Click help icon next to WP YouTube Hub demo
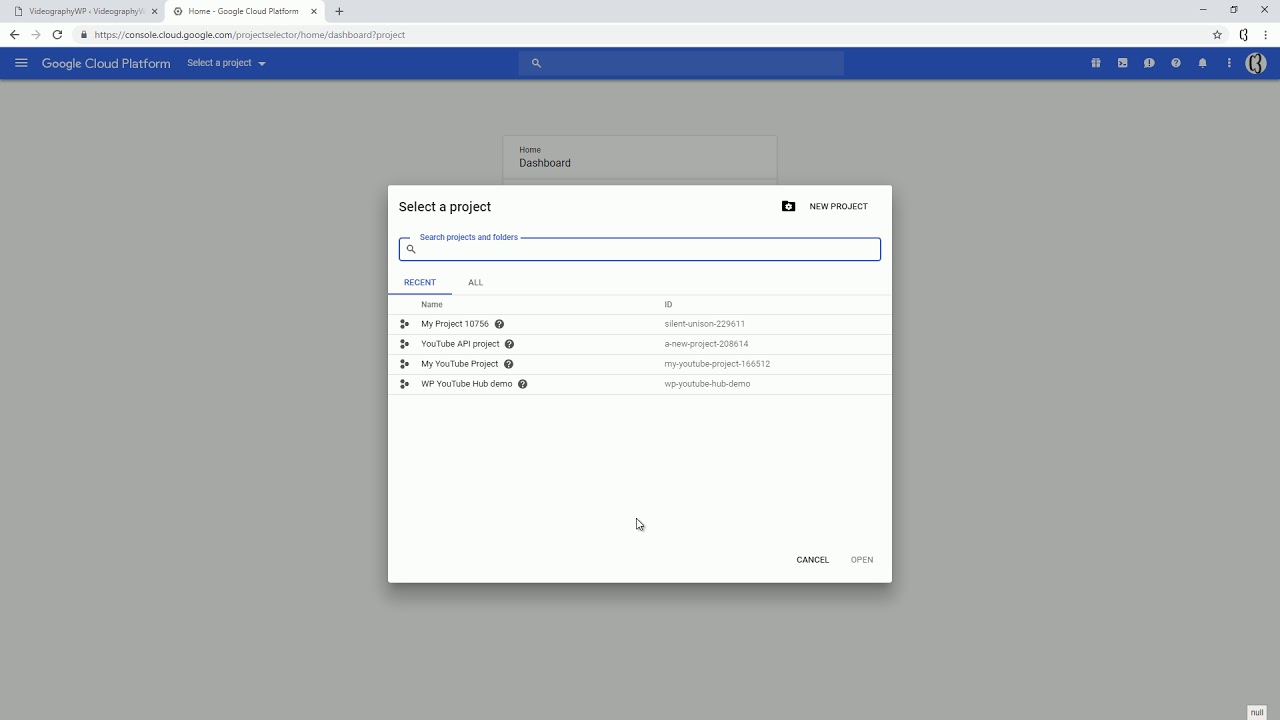The height and width of the screenshot is (720, 1280). [x=522, y=384]
